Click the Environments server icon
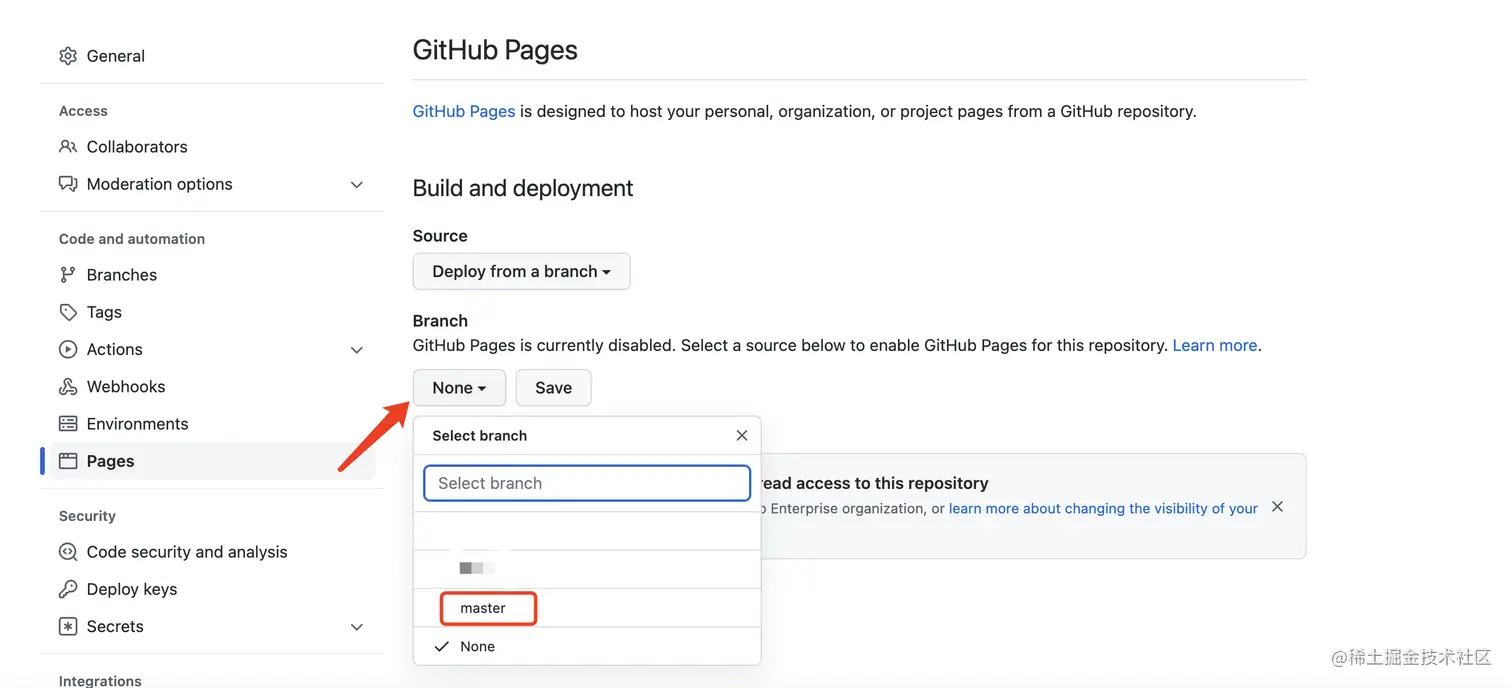This screenshot has height=688, width=1512. [68, 424]
